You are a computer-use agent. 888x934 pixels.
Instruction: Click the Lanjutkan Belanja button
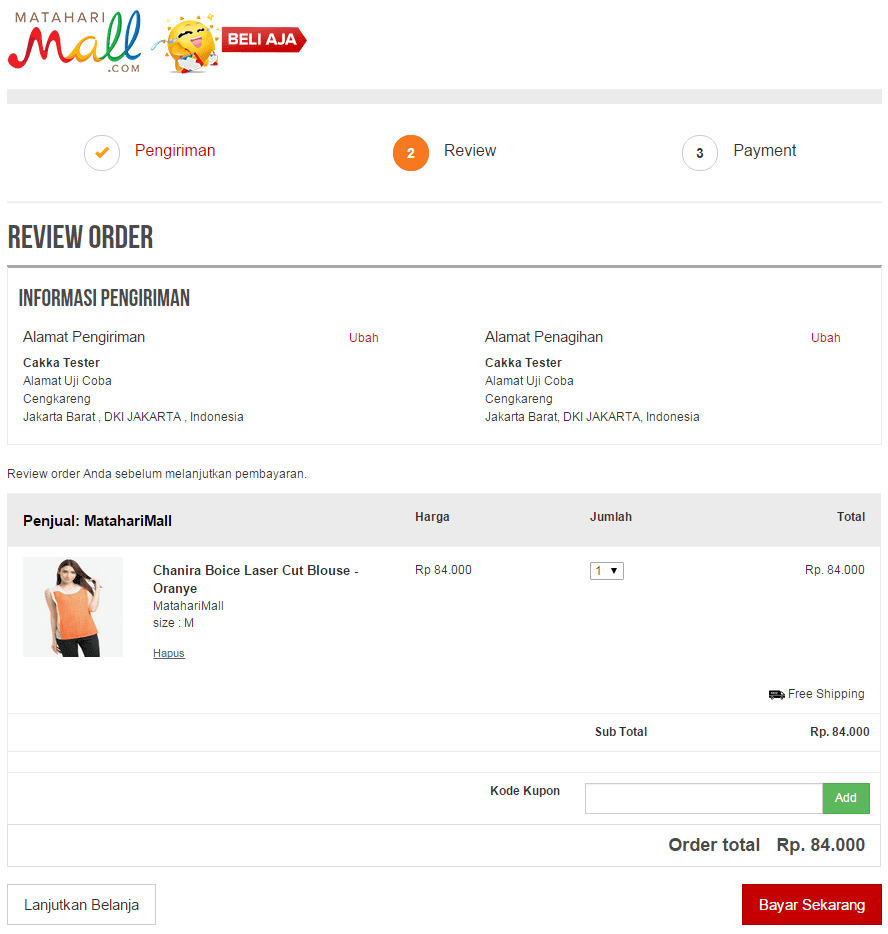coord(82,905)
